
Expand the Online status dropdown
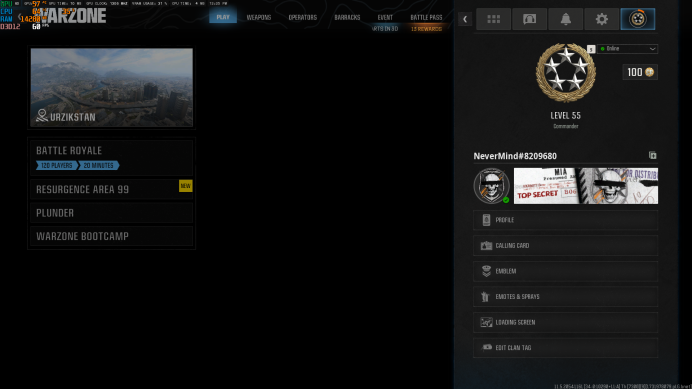click(x=627, y=49)
